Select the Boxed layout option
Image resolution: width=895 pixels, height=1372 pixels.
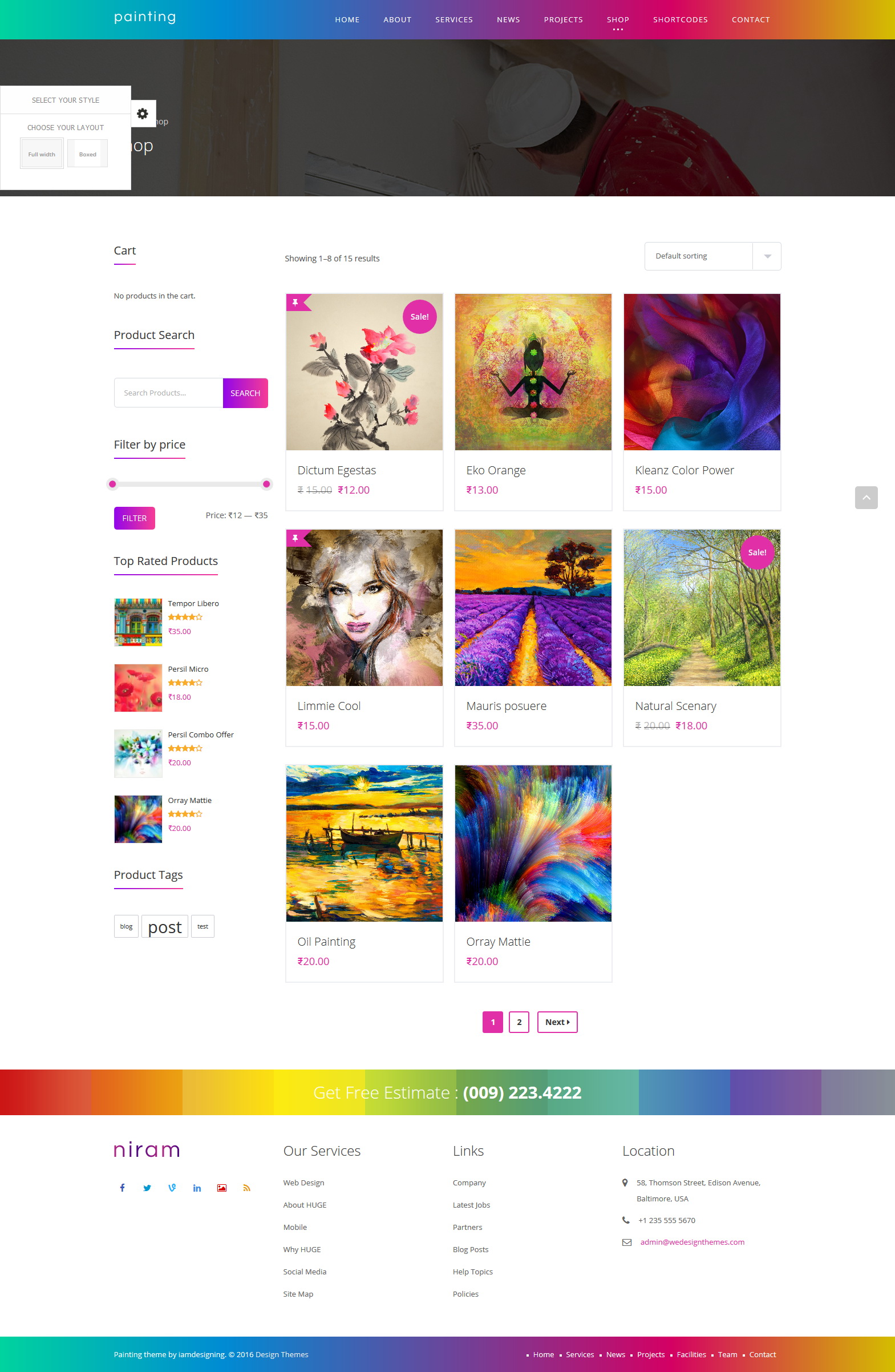click(88, 154)
